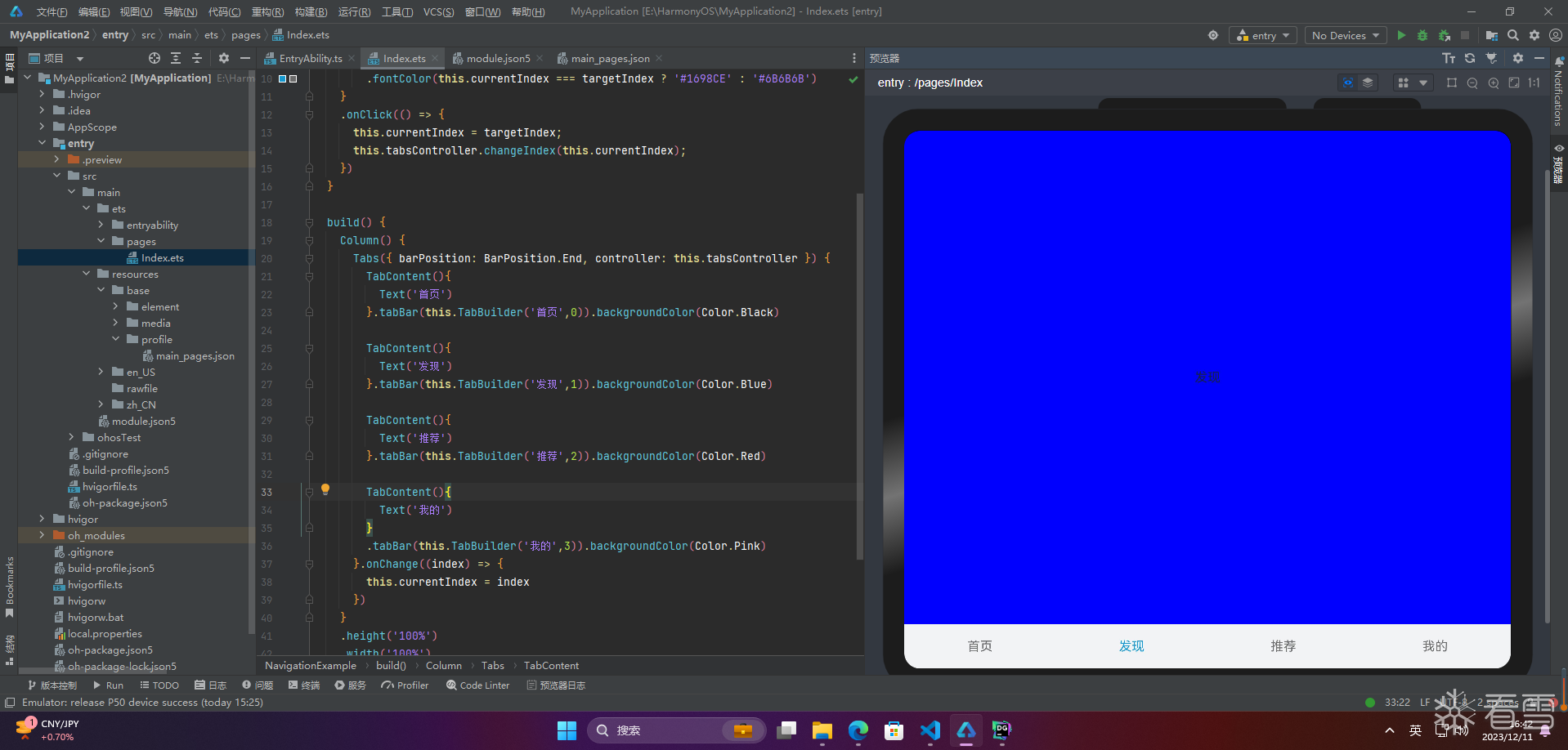Collapse the entry folder in tree
This screenshot has height=750, width=1568.
point(42,143)
